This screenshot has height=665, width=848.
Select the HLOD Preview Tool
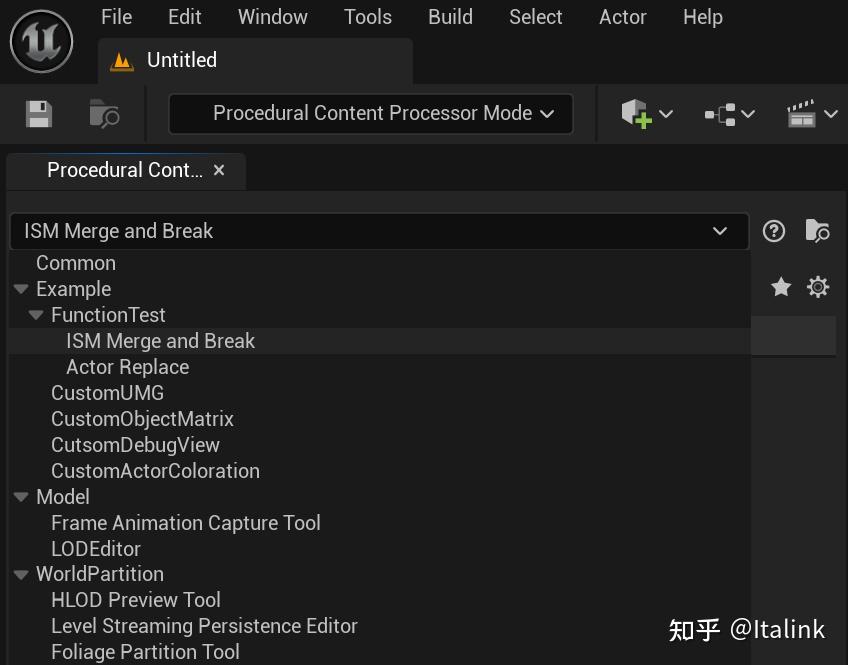136,600
